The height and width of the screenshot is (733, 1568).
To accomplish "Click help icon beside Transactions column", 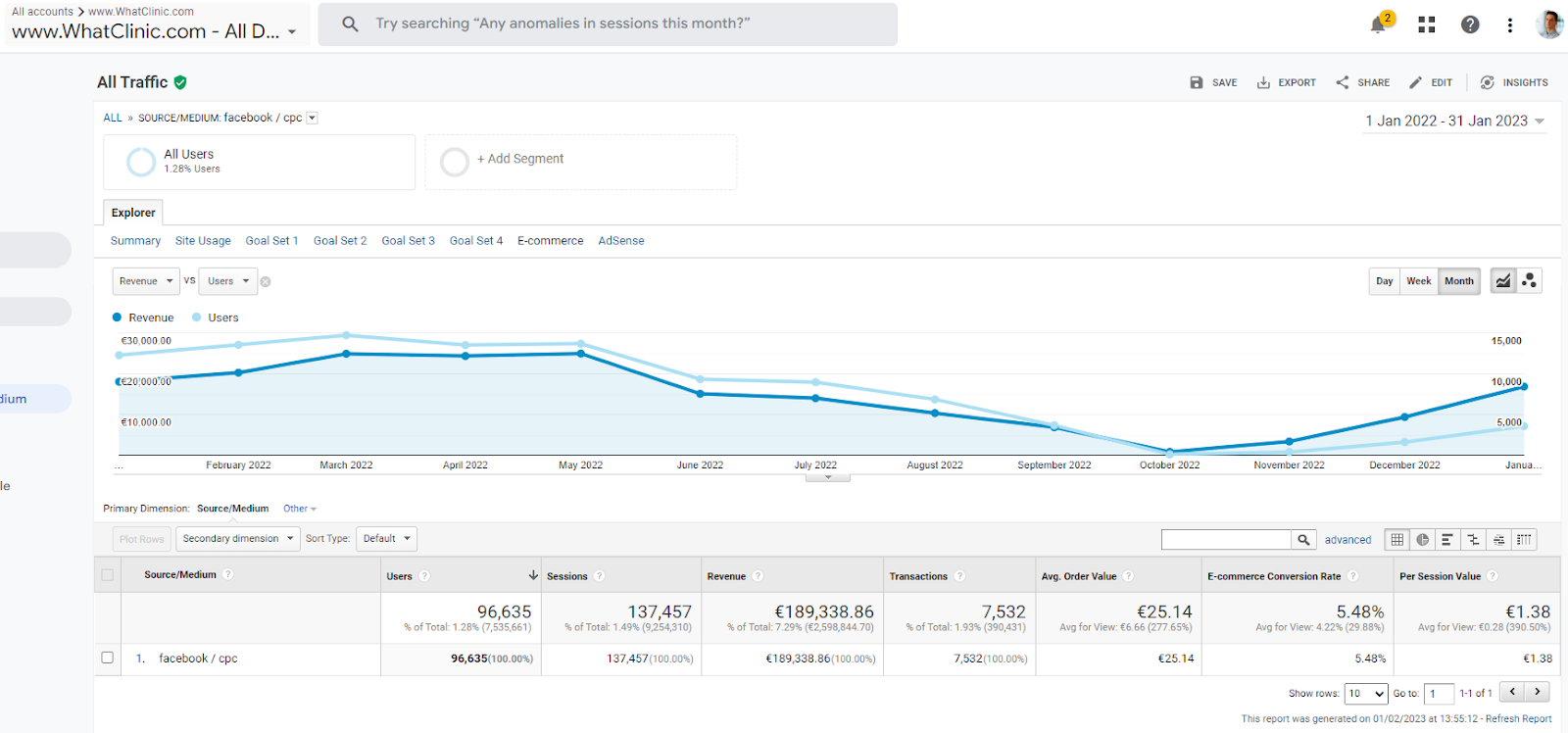I will coord(959,576).
